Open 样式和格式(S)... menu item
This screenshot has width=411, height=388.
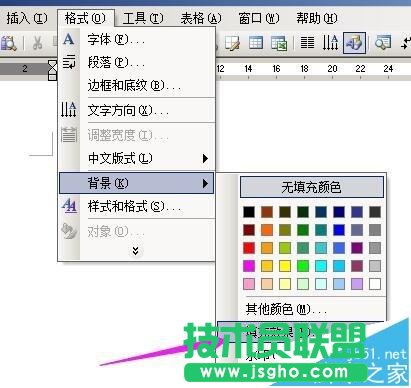[137, 207]
